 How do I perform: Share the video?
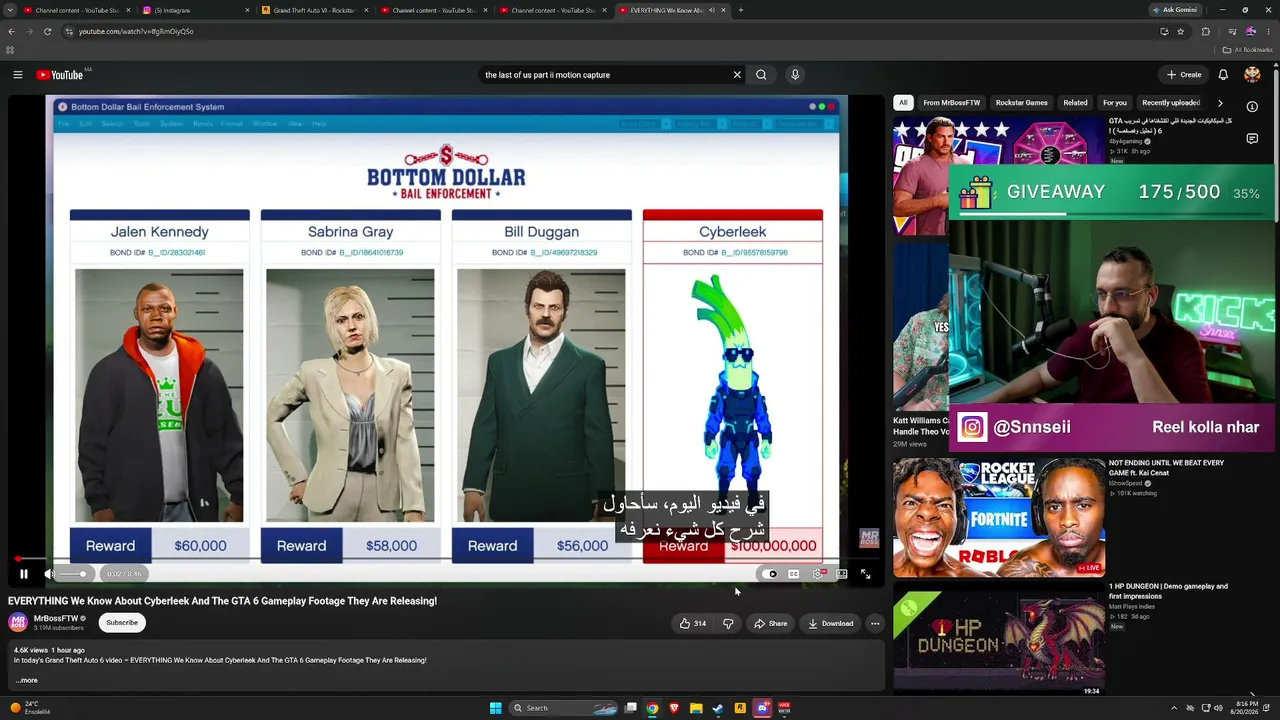[x=771, y=624]
